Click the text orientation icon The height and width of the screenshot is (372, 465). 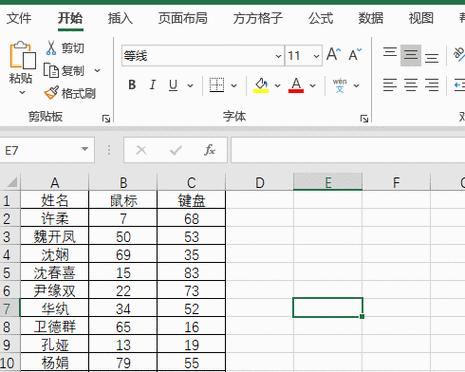(459, 54)
